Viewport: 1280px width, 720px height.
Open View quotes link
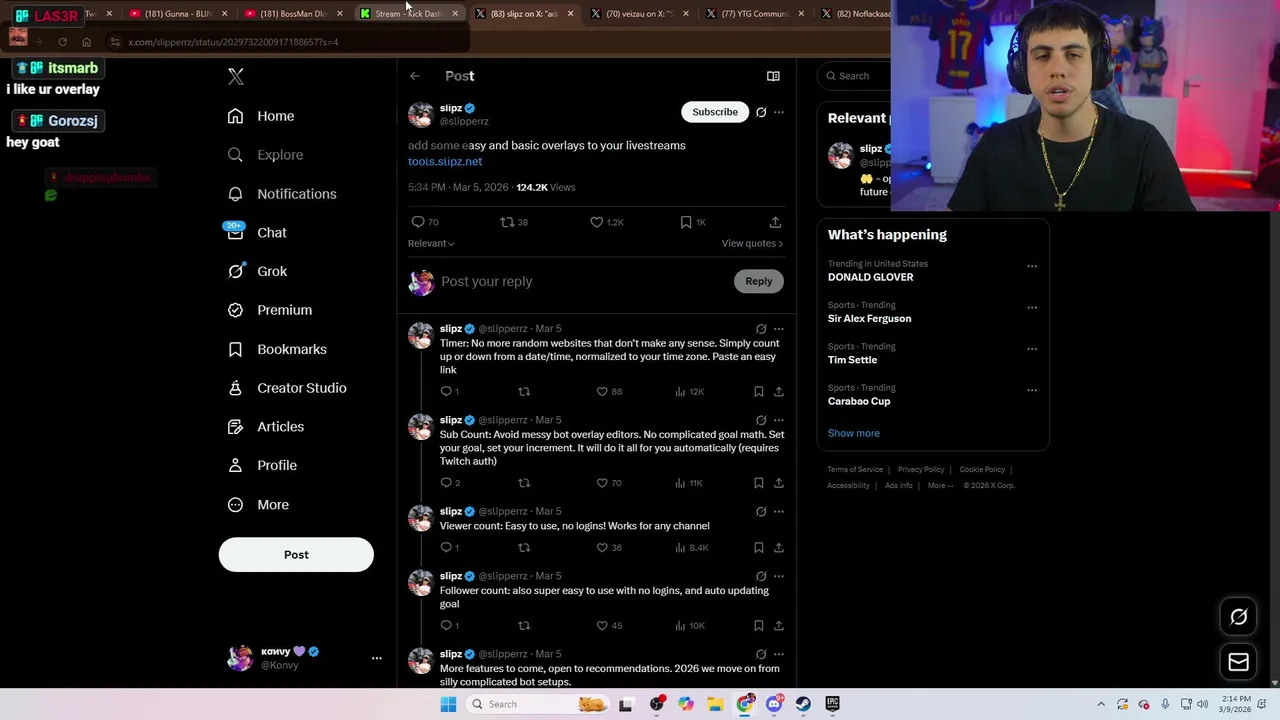coord(752,243)
